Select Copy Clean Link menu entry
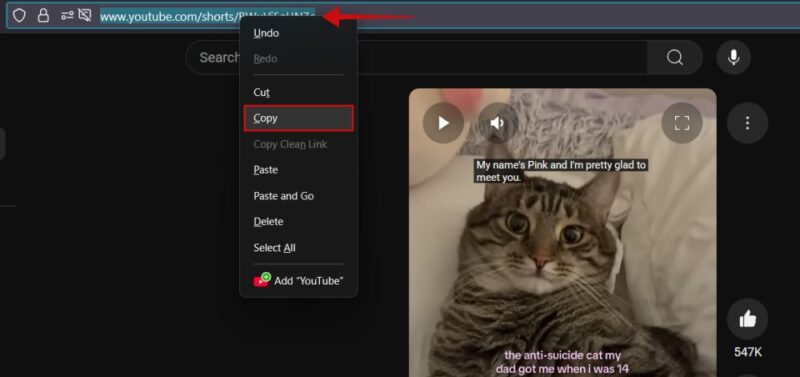Viewport: 800px width, 377px height. [298, 144]
